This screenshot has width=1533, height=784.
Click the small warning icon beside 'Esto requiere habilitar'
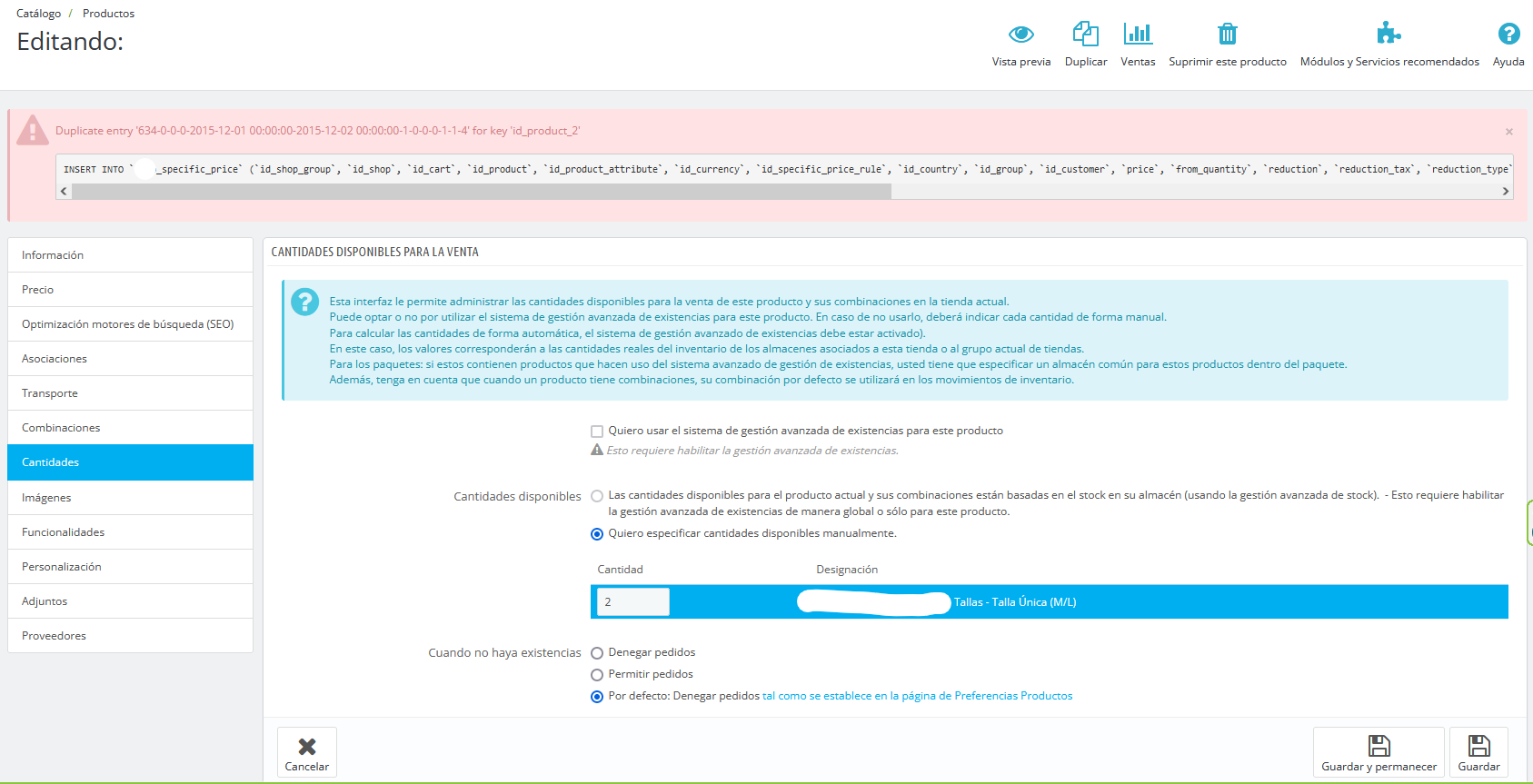tap(597, 450)
